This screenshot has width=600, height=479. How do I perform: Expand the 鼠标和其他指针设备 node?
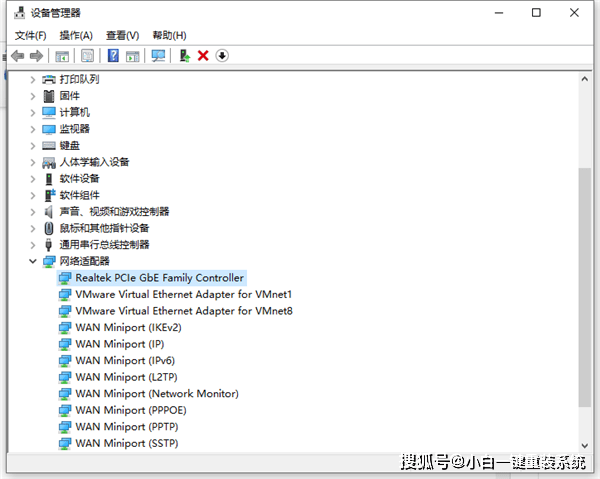[x=33, y=228]
